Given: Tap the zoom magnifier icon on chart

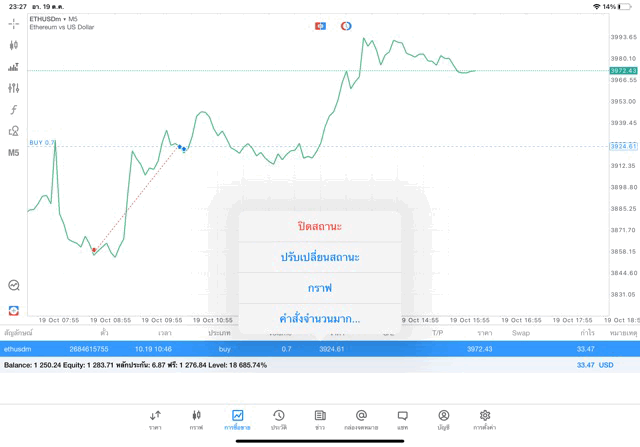Looking at the screenshot, I should click(x=14, y=285).
